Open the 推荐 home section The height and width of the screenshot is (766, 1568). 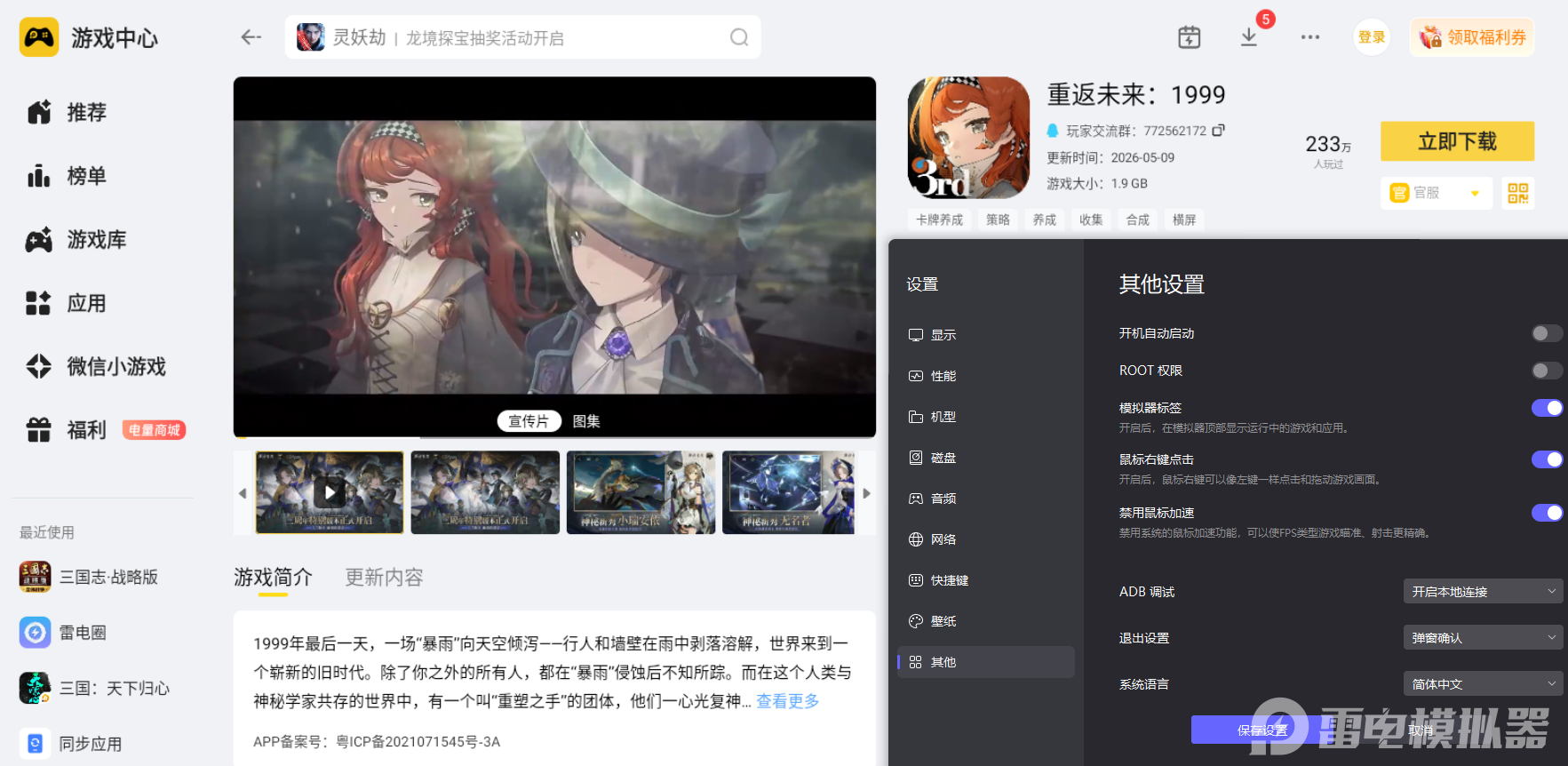(67, 113)
